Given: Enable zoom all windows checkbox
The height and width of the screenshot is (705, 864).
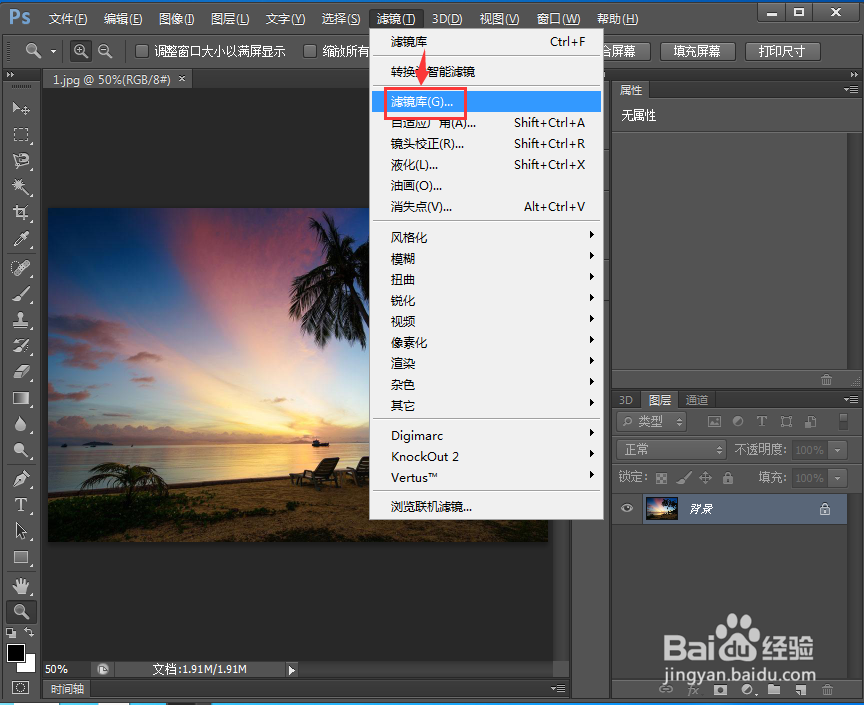Looking at the screenshot, I should click(310, 51).
